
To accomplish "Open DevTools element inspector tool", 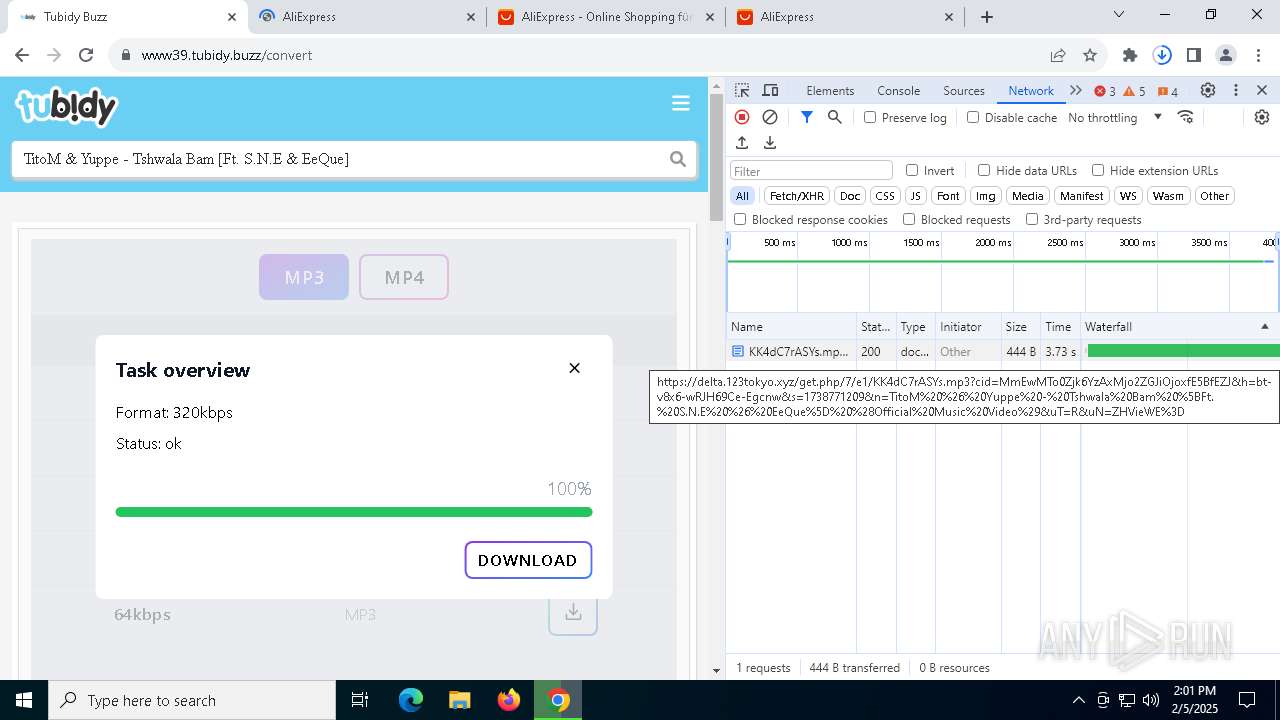I will click(x=742, y=90).
